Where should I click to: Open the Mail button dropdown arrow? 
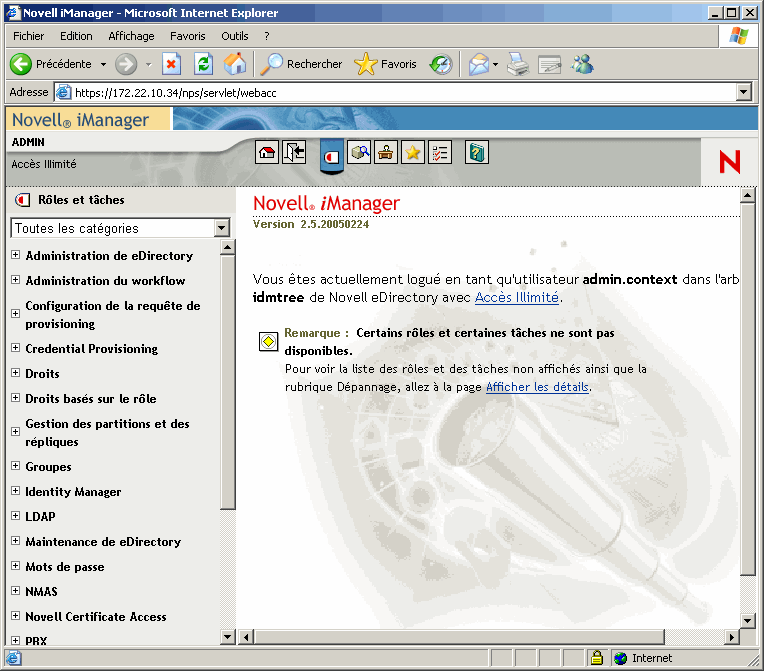(x=495, y=64)
